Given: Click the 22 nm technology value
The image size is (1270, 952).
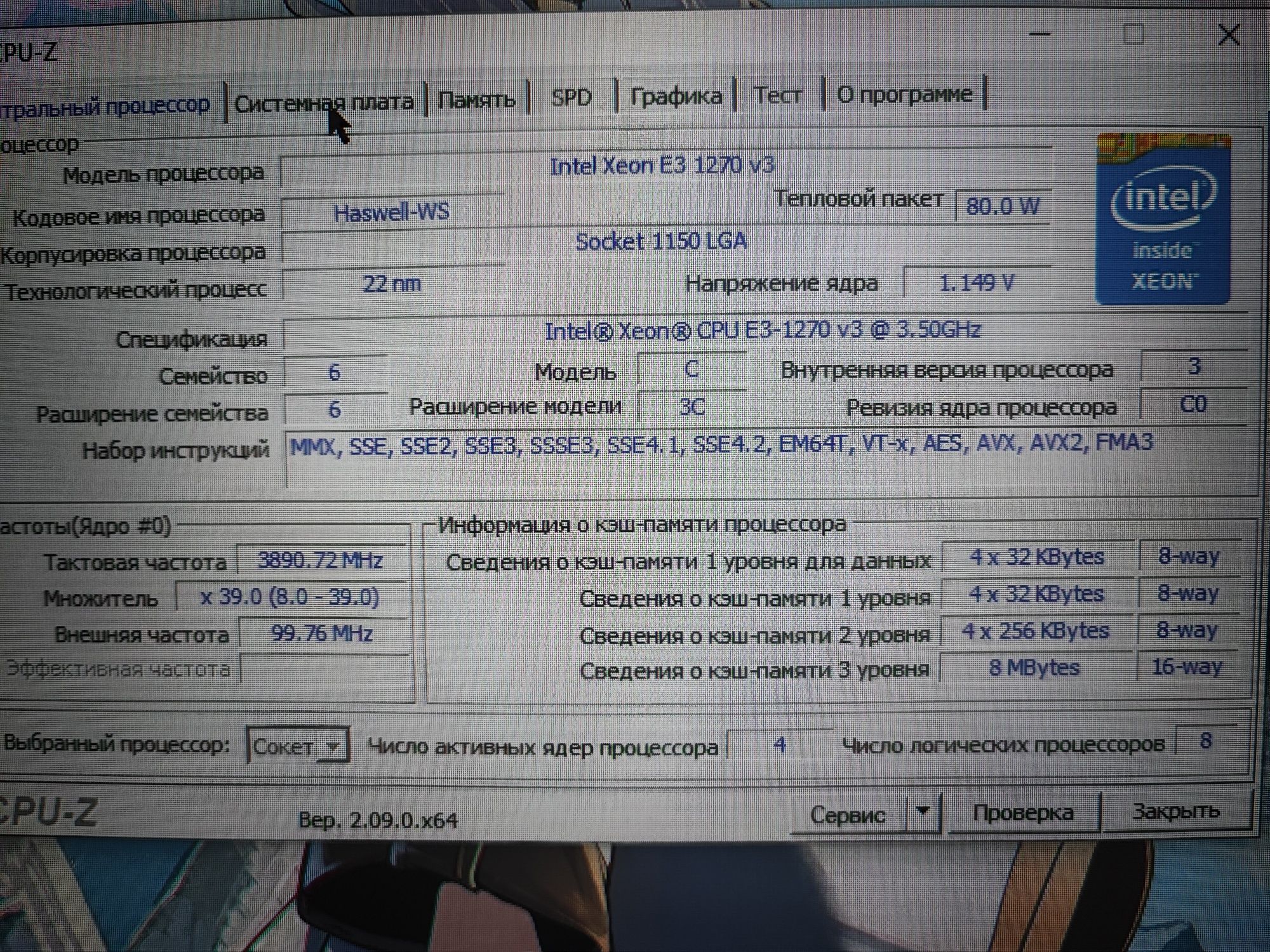Looking at the screenshot, I should 392,284.
